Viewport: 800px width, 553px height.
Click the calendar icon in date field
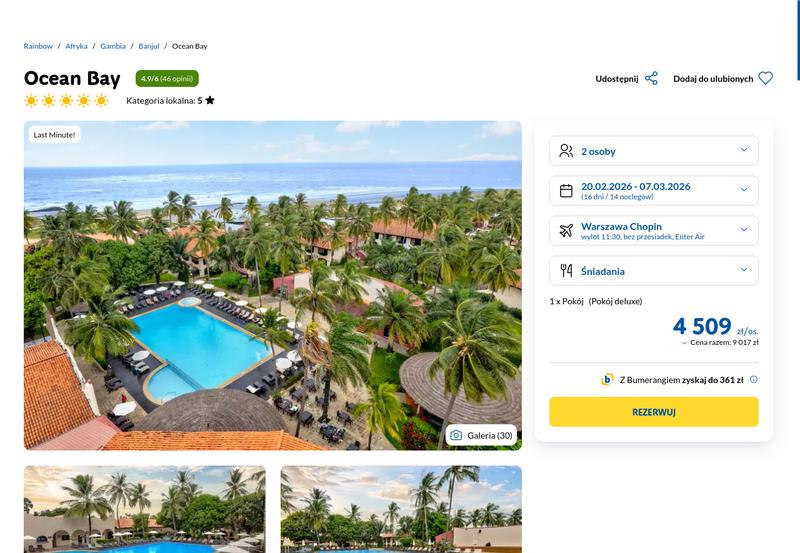click(x=566, y=191)
